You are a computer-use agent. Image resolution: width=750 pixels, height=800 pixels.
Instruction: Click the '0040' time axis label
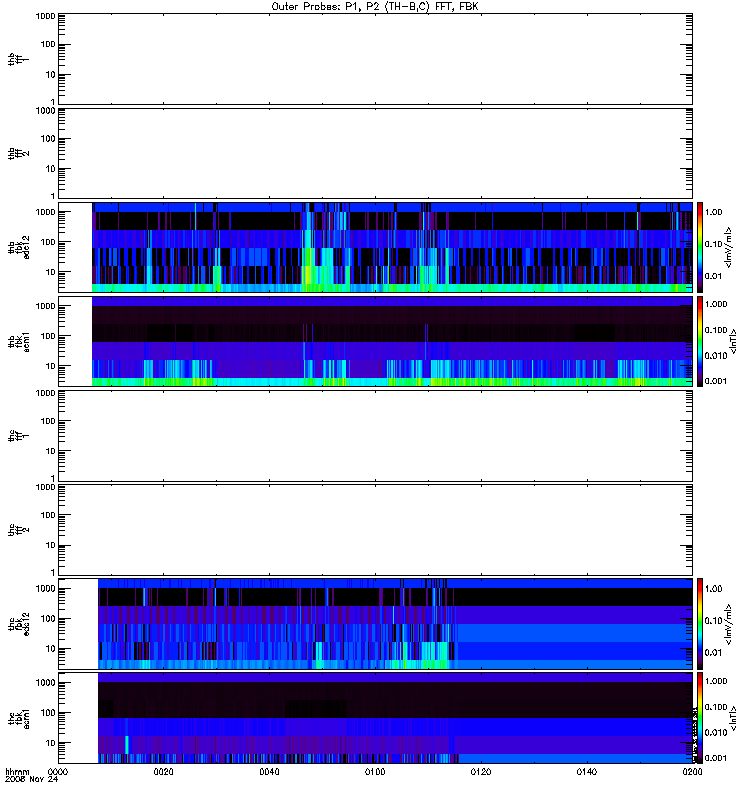[x=269, y=772]
